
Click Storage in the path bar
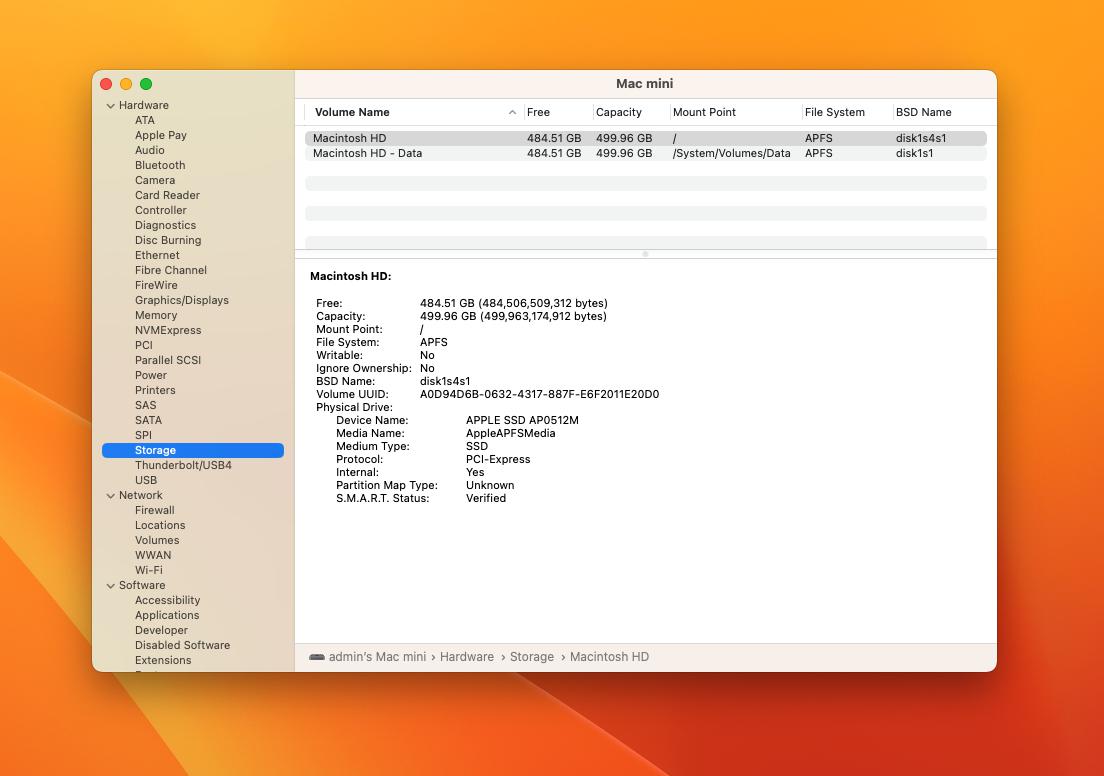tap(532, 657)
